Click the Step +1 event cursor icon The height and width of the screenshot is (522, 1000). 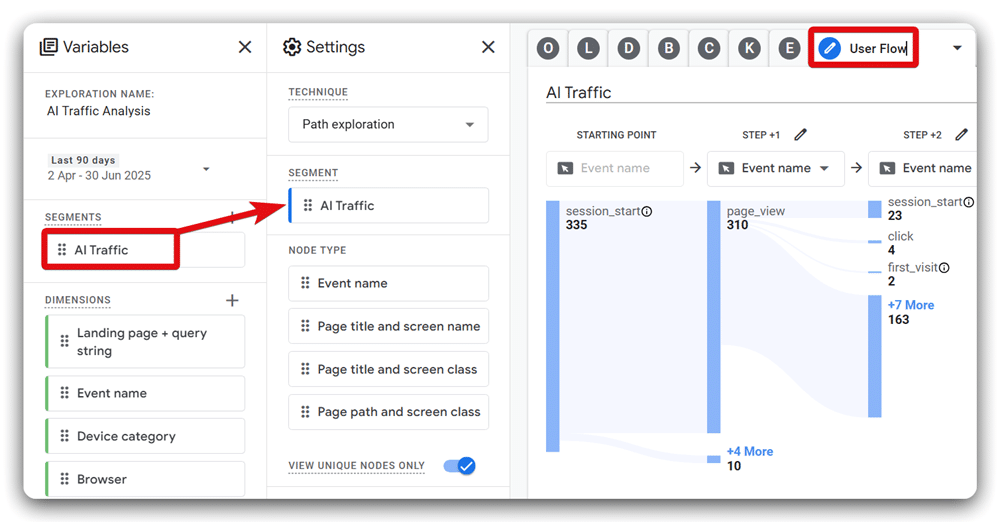click(x=726, y=168)
